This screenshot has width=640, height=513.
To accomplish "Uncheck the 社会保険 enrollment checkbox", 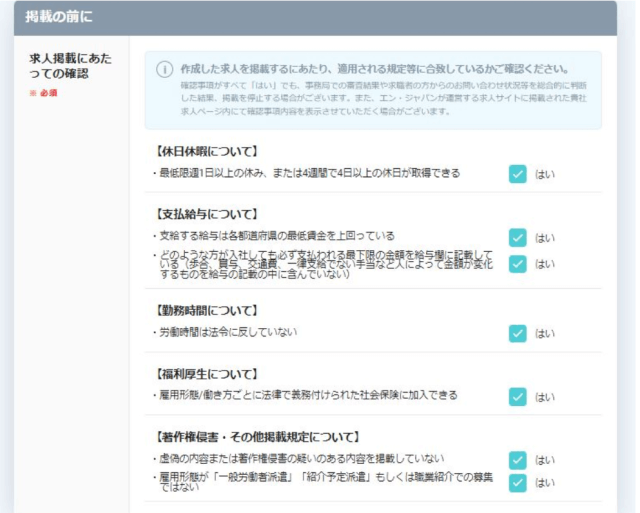I will pyautogui.click(x=517, y=396).
